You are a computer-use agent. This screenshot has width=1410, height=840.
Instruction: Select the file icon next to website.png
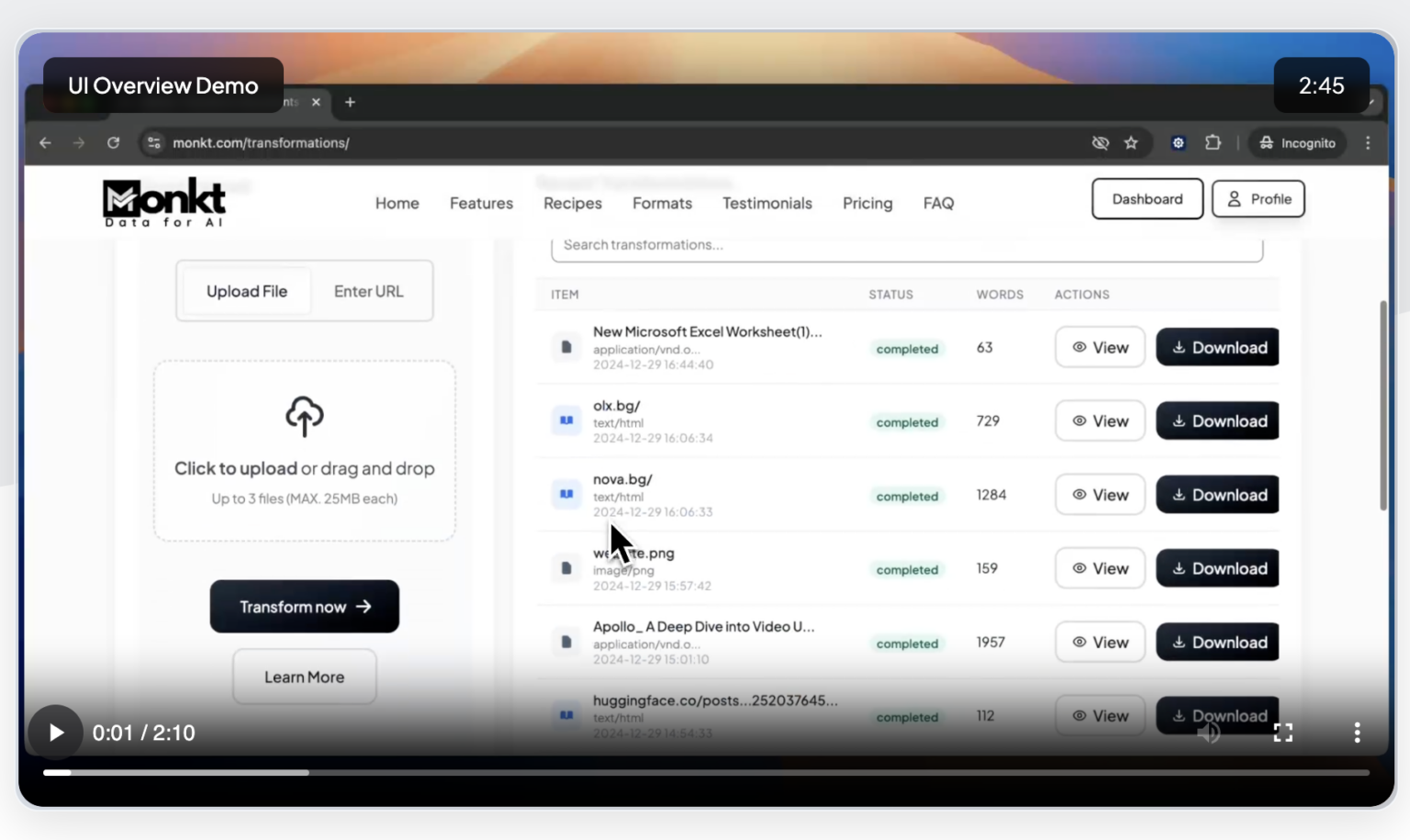coord(565,567)
